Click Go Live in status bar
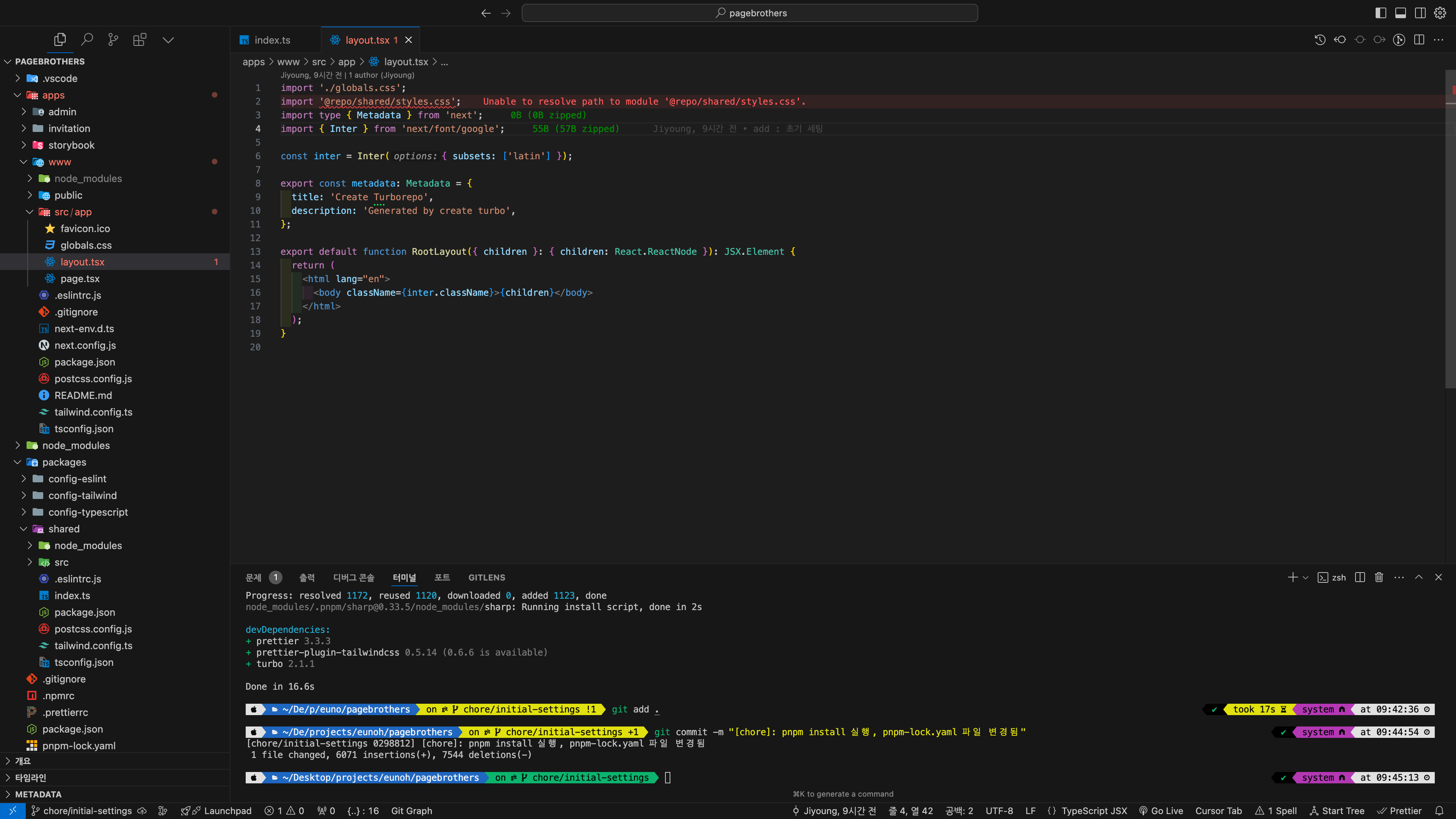 [x=1161, y=811]
